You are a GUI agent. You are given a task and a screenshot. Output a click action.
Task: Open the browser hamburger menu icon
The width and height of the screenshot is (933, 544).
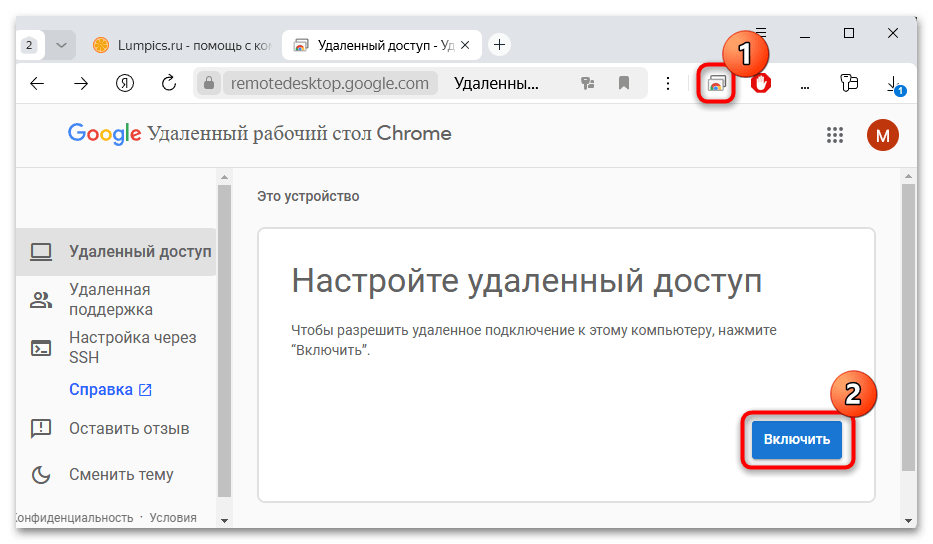pos(761,32)
